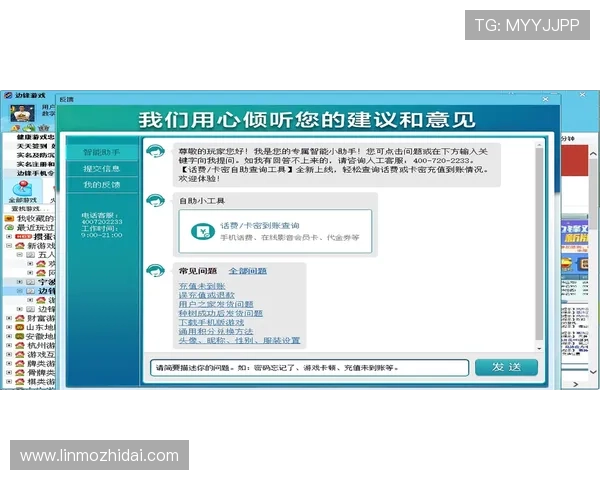Screen dimensions: 600x480
Task: Open the 提交信息 tab
Action: 102,169
